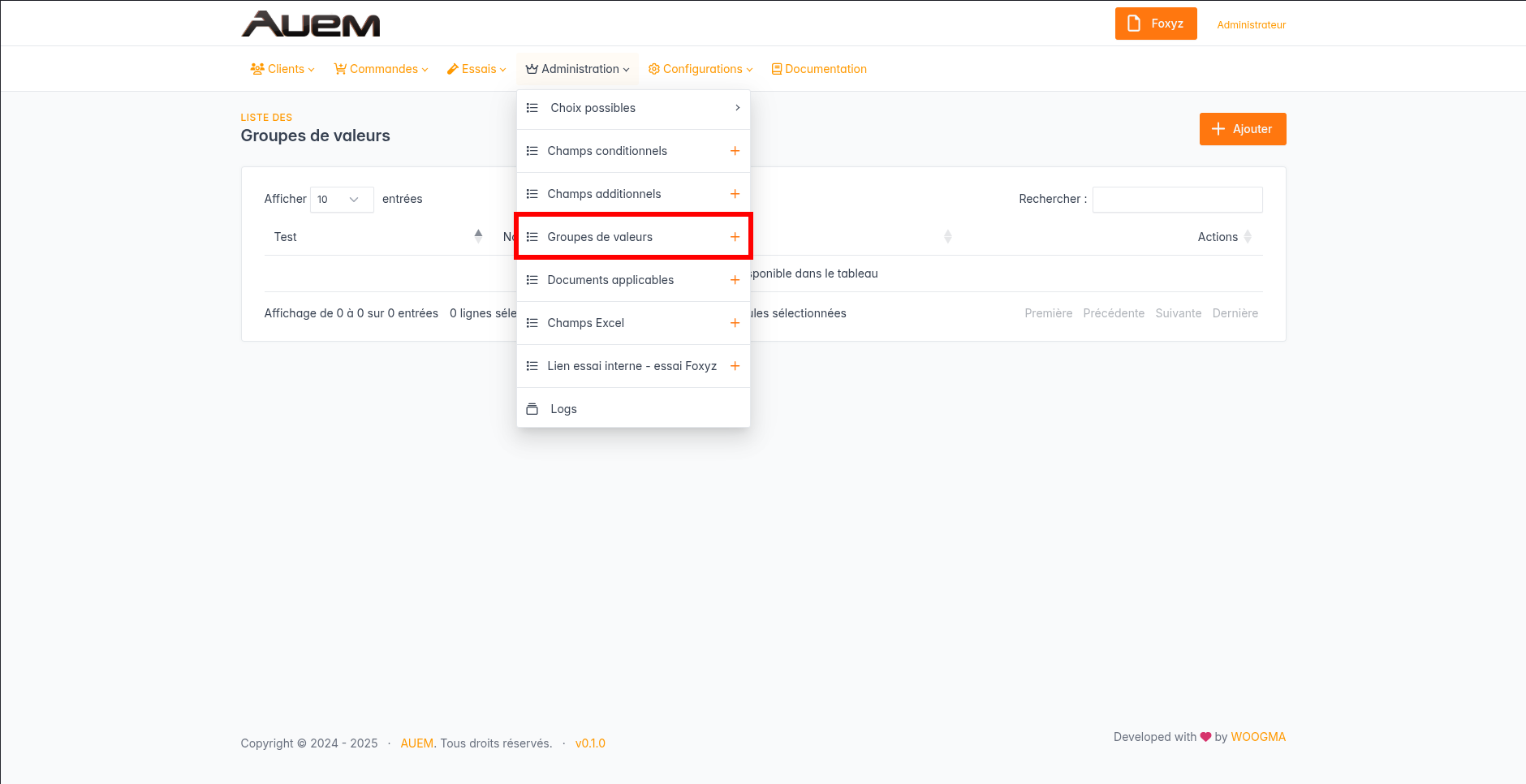Expand the Clients menu
Screen dimensions: 1526x784
tap(282, 69)
